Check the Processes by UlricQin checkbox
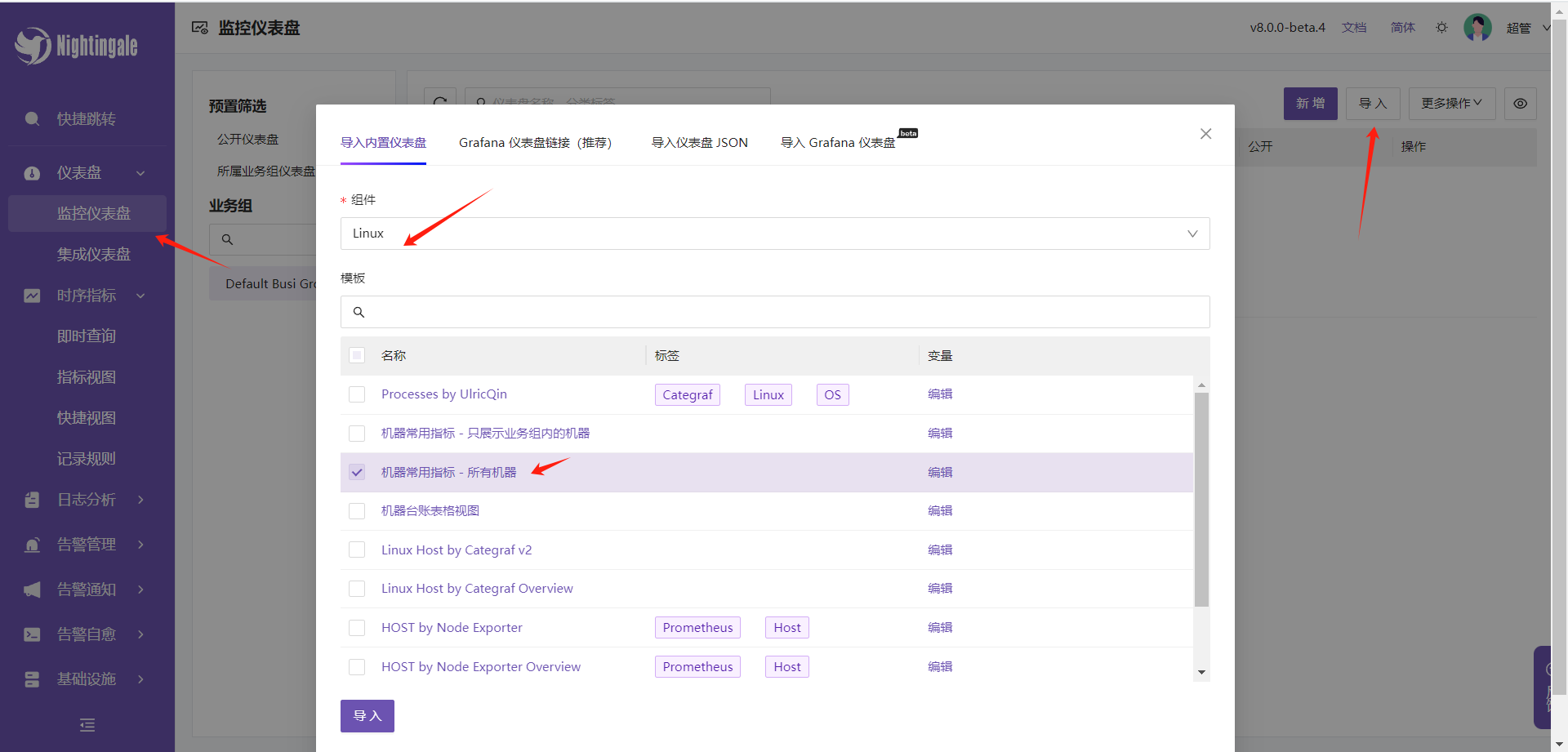The height and width of the screenshot is (752, 1568). point(357,394)
